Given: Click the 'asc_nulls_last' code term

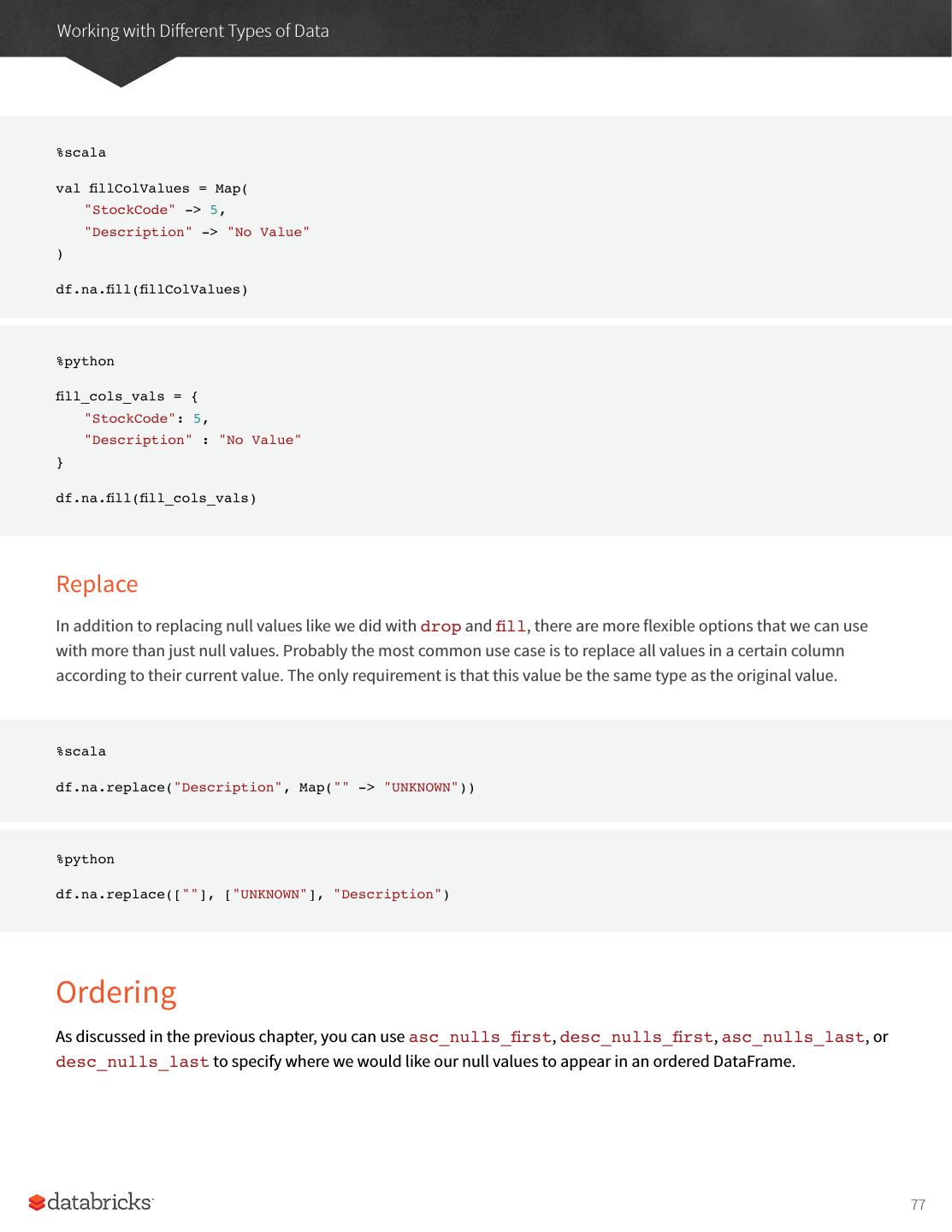Looking at the screenshot, I should pyautogui.click(x=793, y=1037).
